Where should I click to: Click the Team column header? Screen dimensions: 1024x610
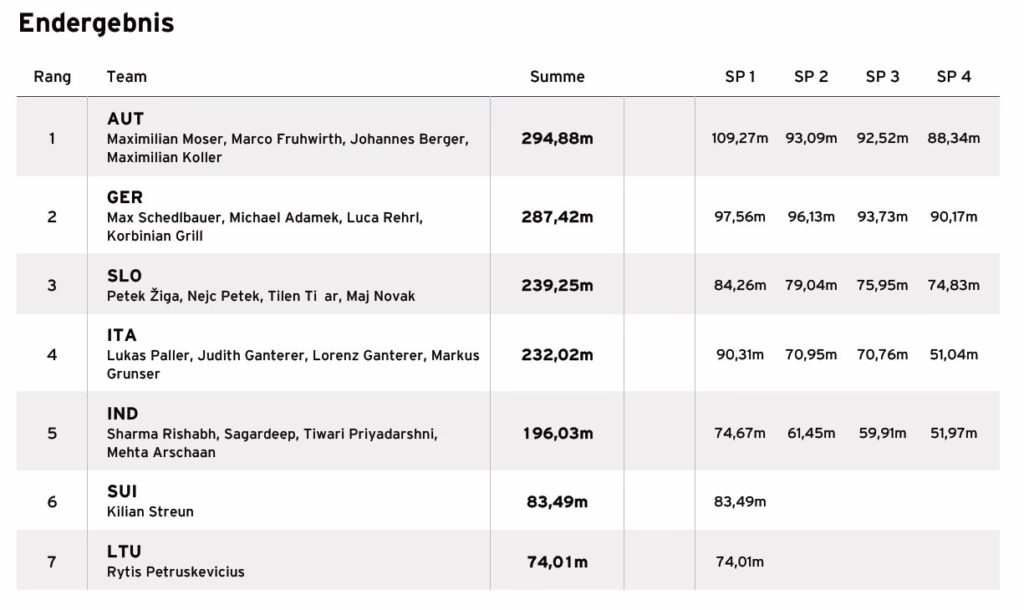[127, 77]
